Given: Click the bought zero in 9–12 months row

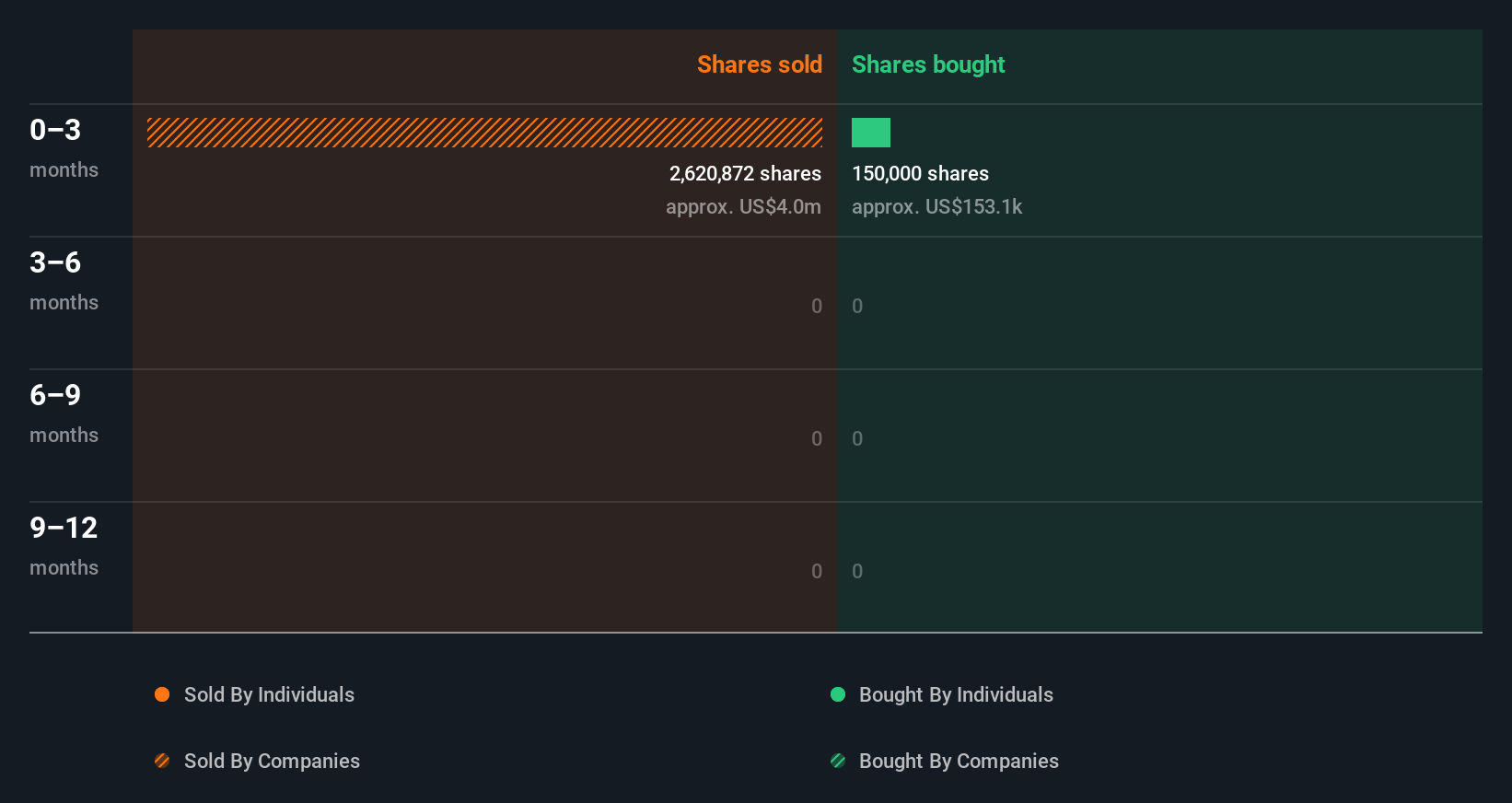Looking at the screenshot, I should coord(857,571).
